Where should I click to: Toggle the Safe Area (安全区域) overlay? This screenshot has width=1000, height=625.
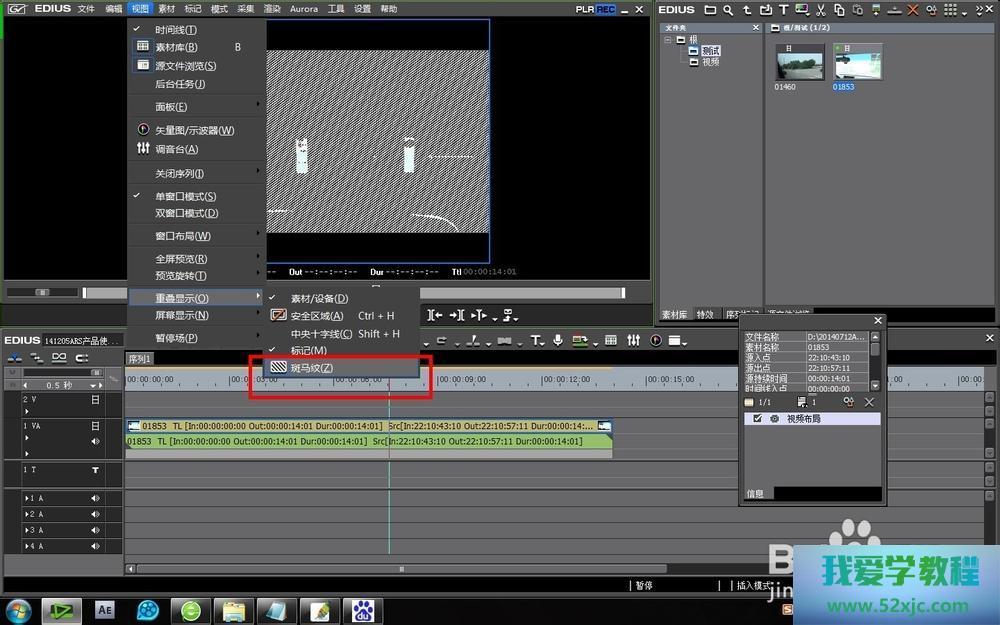(316, 316)
